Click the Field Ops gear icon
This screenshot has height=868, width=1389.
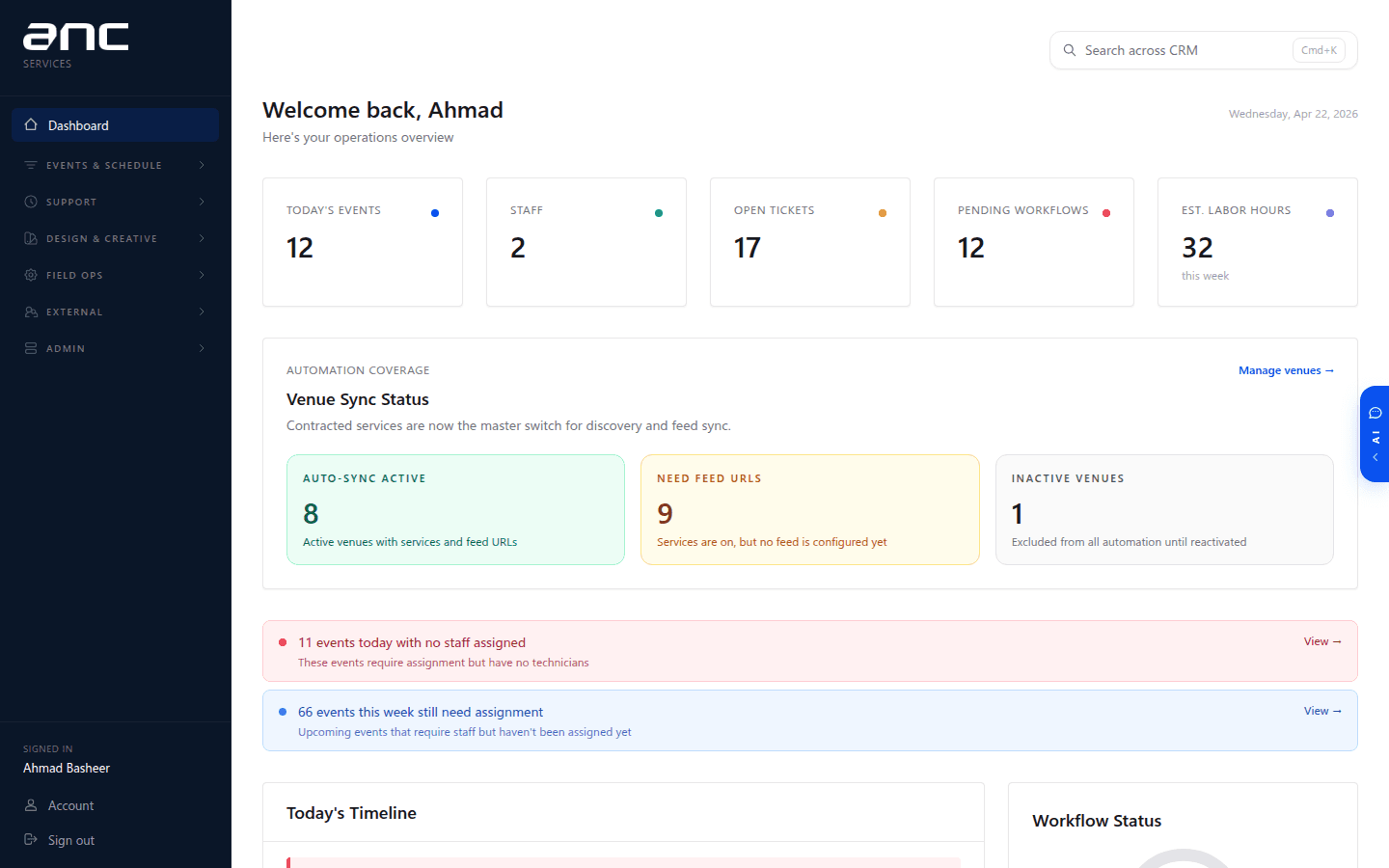31,275
